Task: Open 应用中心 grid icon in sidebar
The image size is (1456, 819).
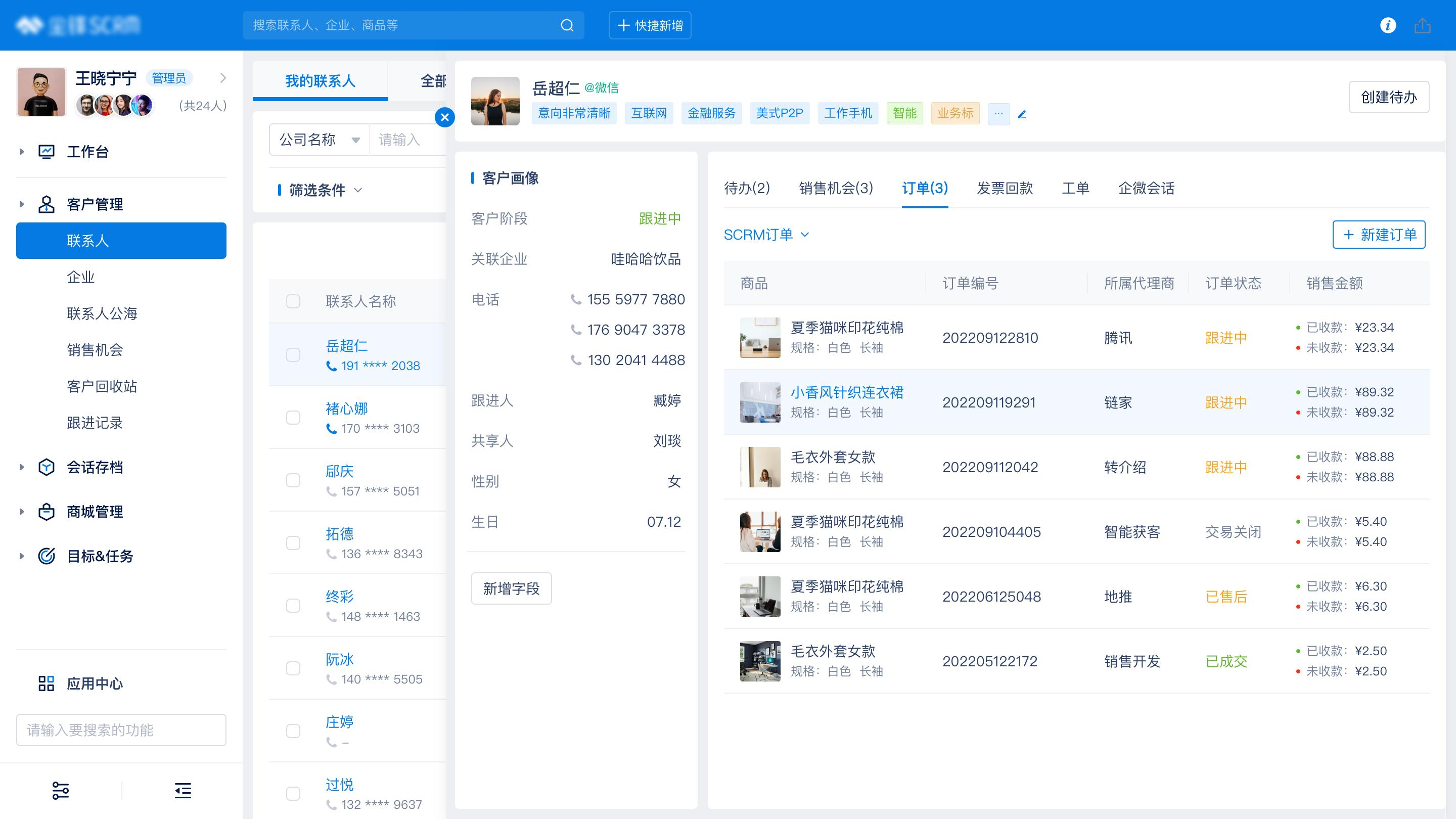Action: coord(47,684)
